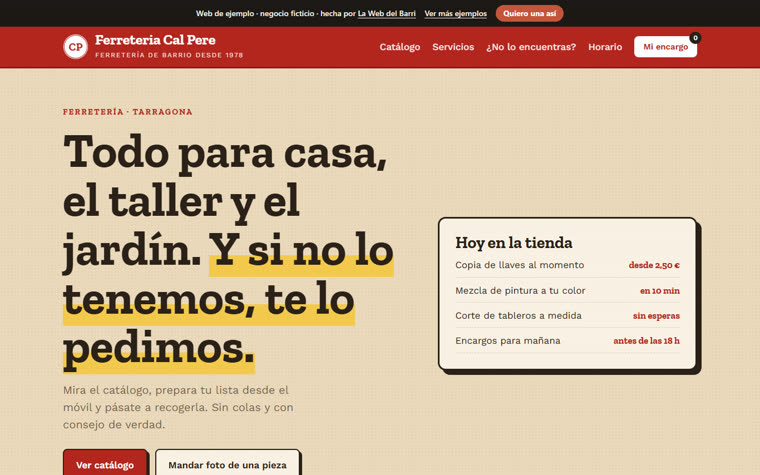The width and height of the screenshot is (760, 475).
Task: Select the Corte de tableros a medida row
Action: (x=567, y=316)
